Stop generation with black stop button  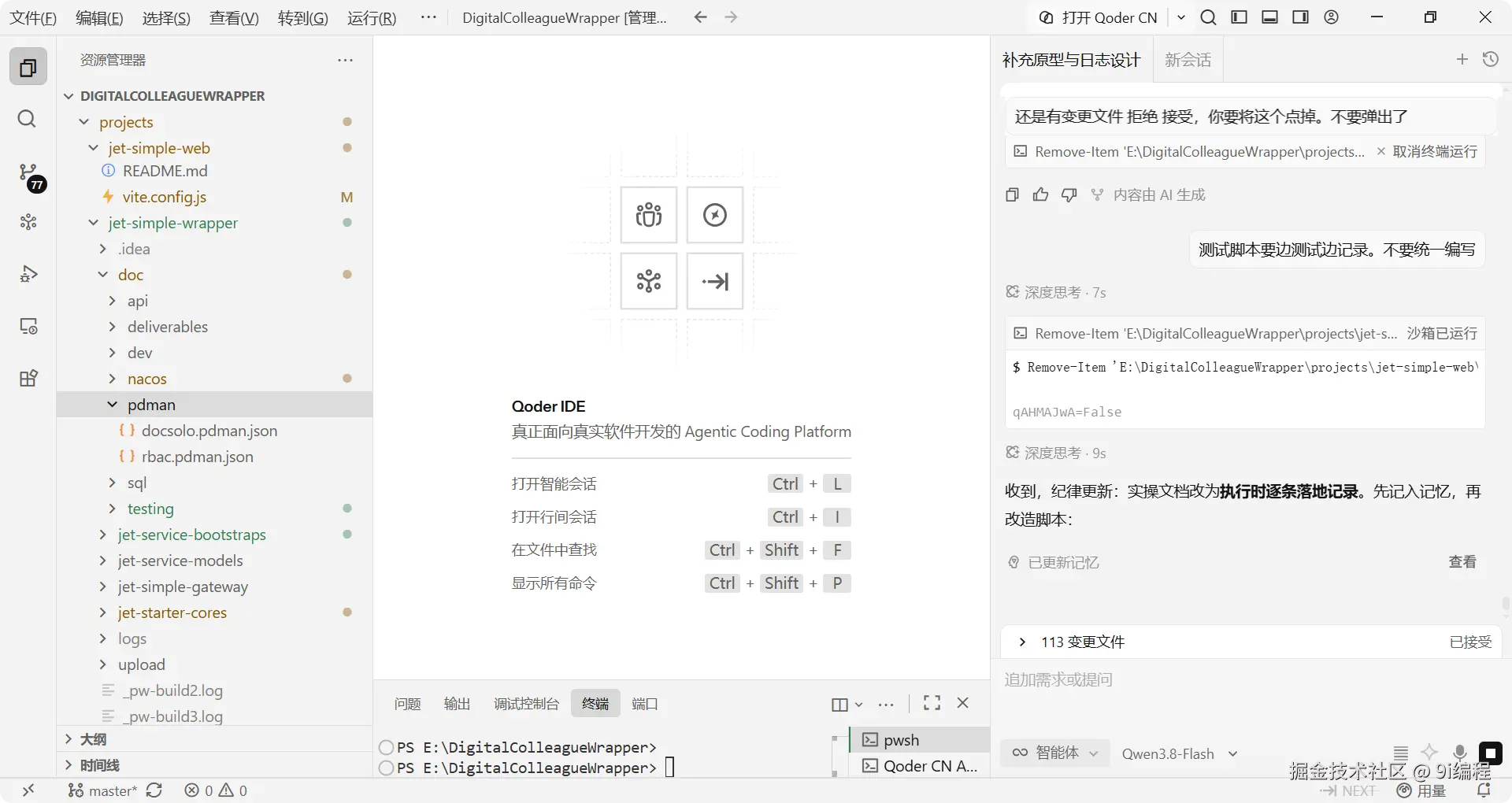tap(1491, 753)
